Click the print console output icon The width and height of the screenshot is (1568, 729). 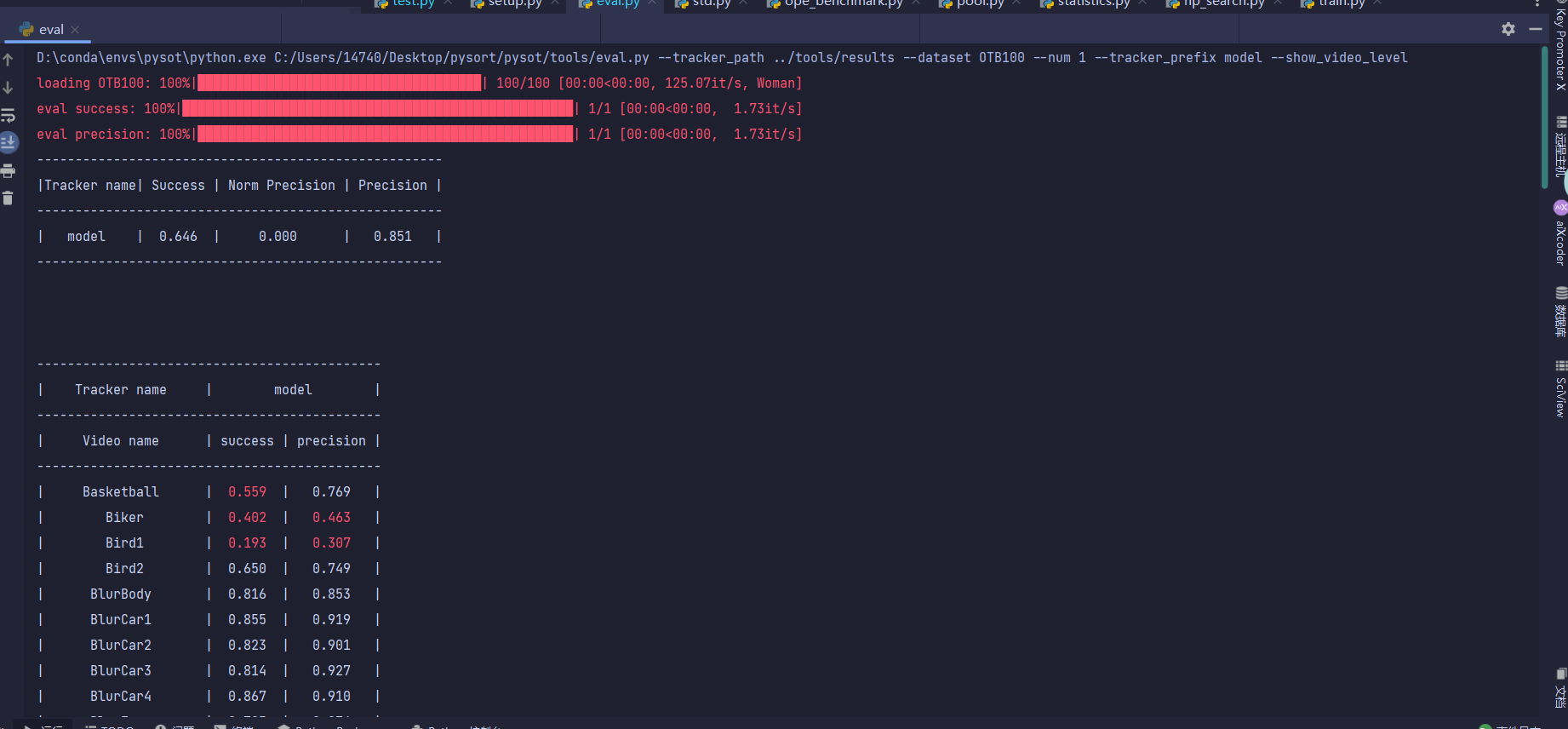pyautogui.click(x=8, y=171)
